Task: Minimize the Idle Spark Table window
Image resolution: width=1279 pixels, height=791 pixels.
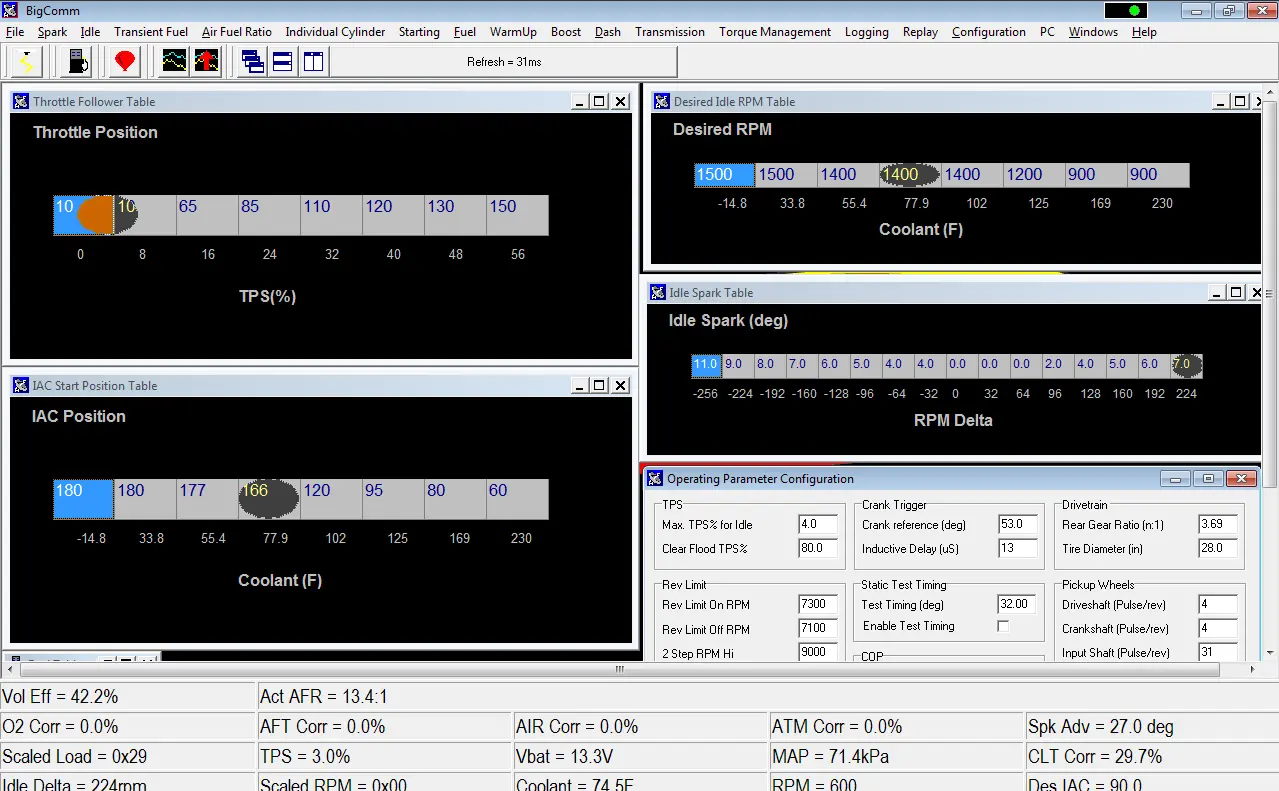Action: click(1217, 293)
